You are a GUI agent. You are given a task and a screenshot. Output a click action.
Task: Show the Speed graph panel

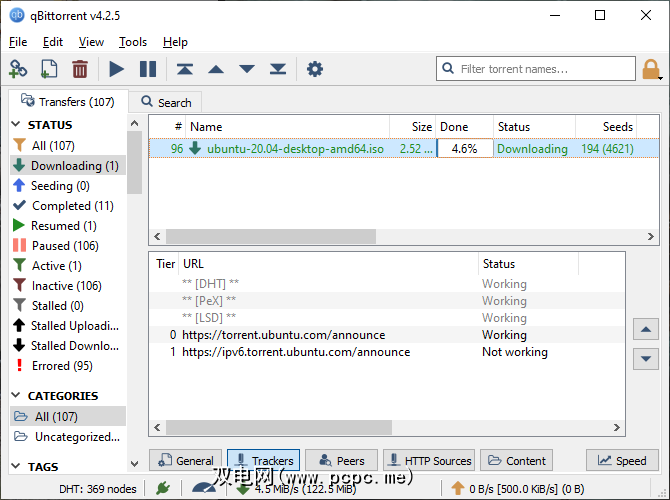(x=622, y=461)
